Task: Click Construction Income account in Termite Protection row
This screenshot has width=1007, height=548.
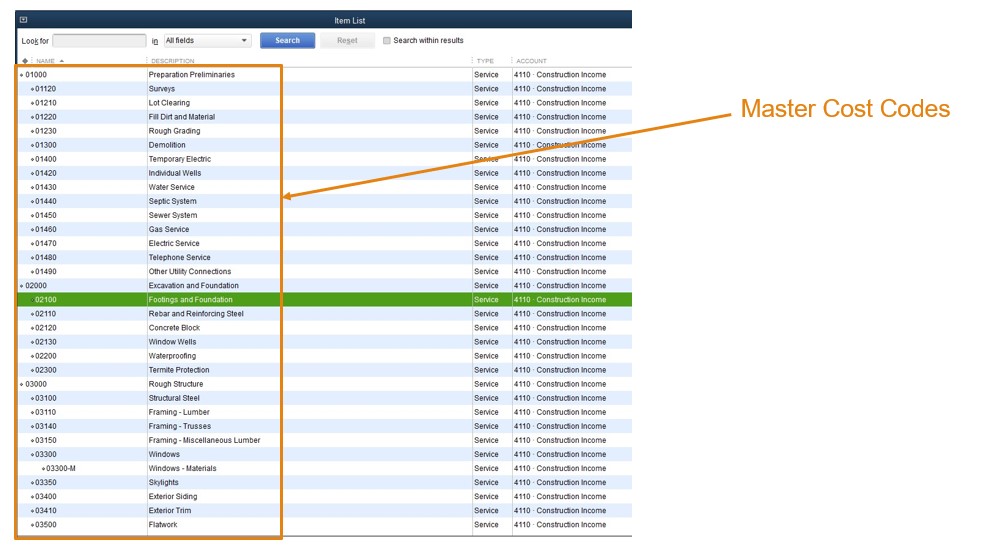Action: 560,370
